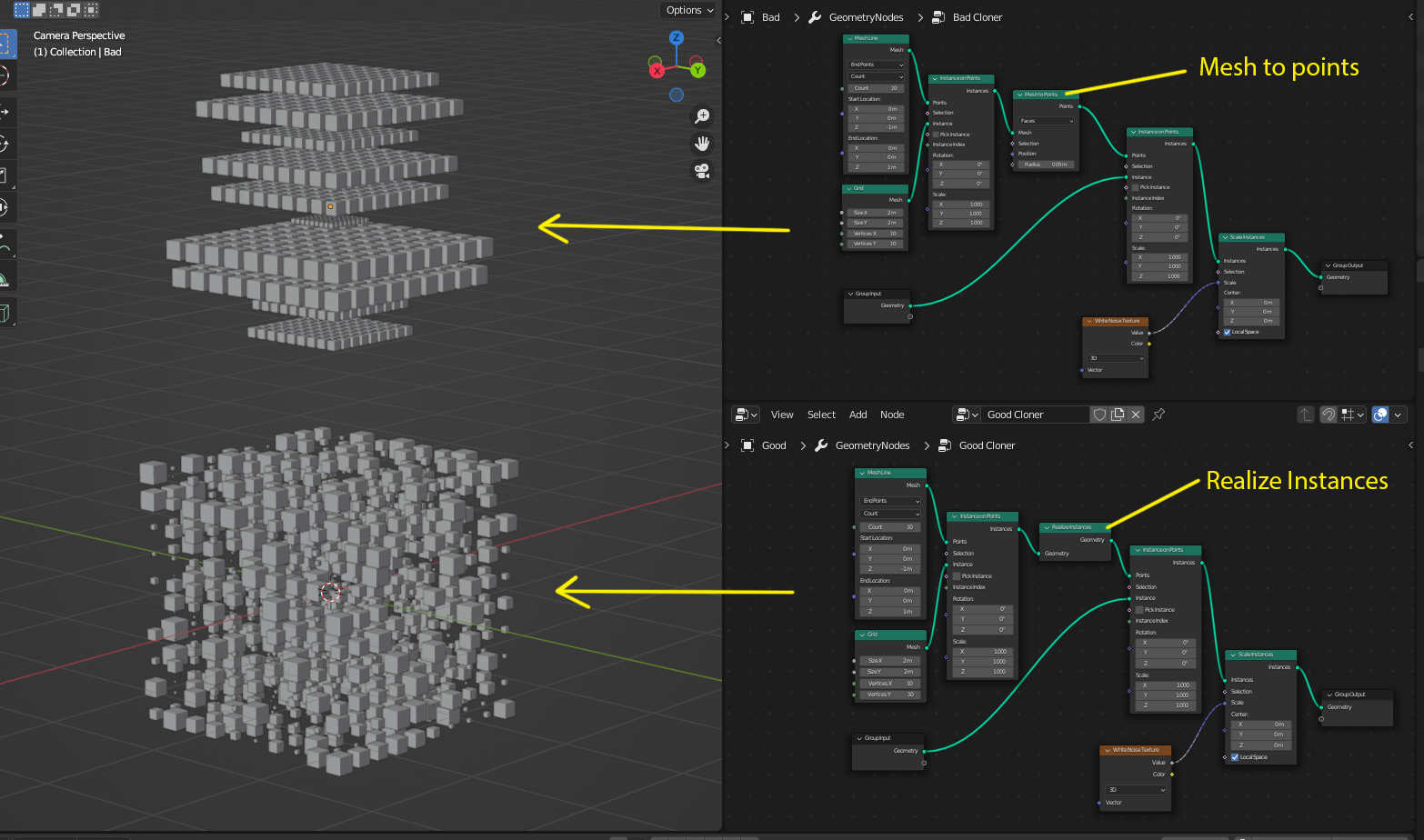Choose the Extend Selection mode icon

(39, 10)
